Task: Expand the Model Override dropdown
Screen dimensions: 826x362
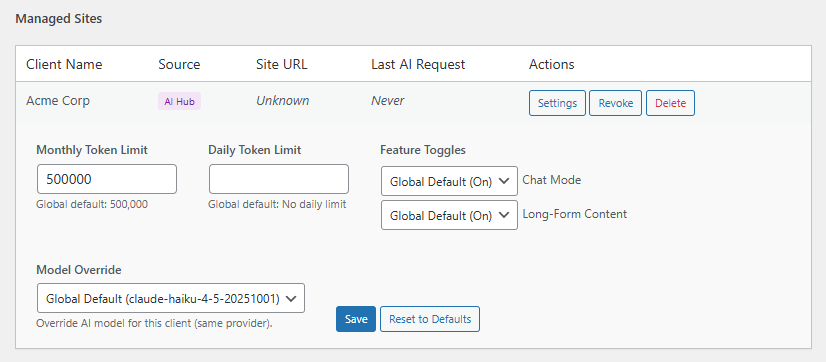Action: [x=171, y=298]
